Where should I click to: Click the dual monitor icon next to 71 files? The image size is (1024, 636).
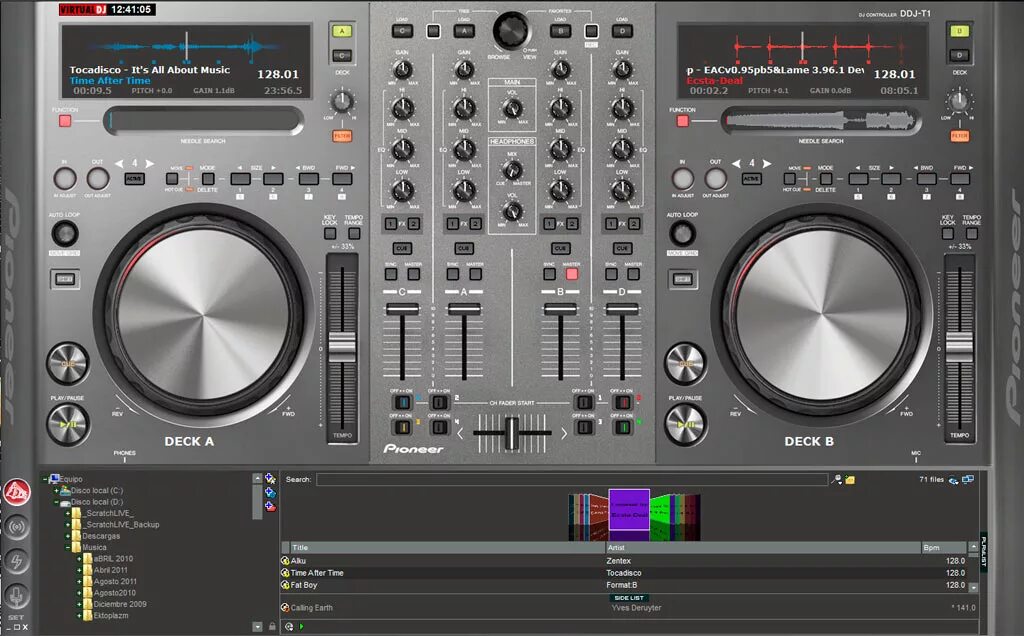pyautogui.click(x=968, y=479)
